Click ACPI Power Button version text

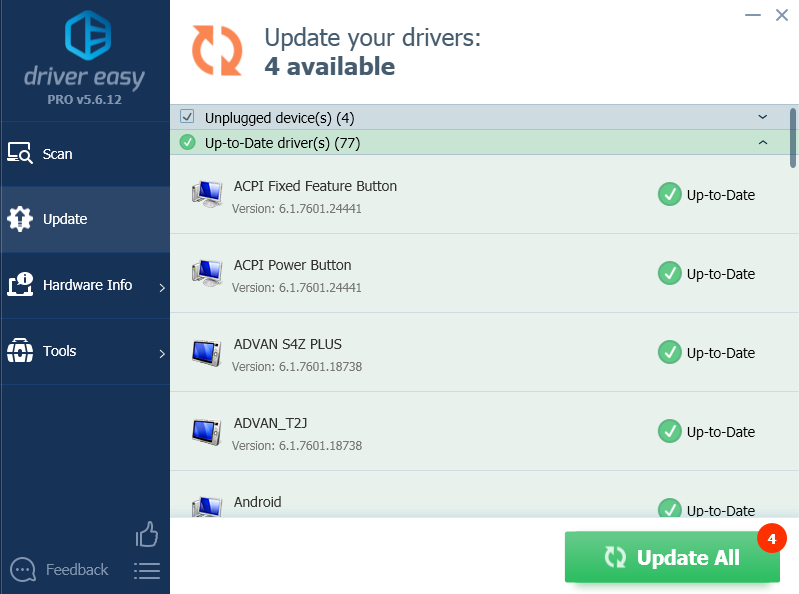tap(297, 288)
